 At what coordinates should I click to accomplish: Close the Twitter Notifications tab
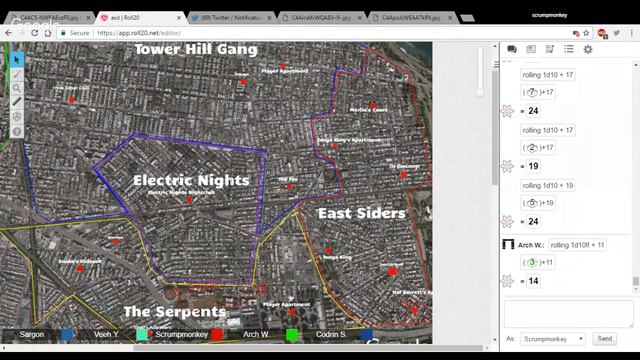click(x=269, y=18)
